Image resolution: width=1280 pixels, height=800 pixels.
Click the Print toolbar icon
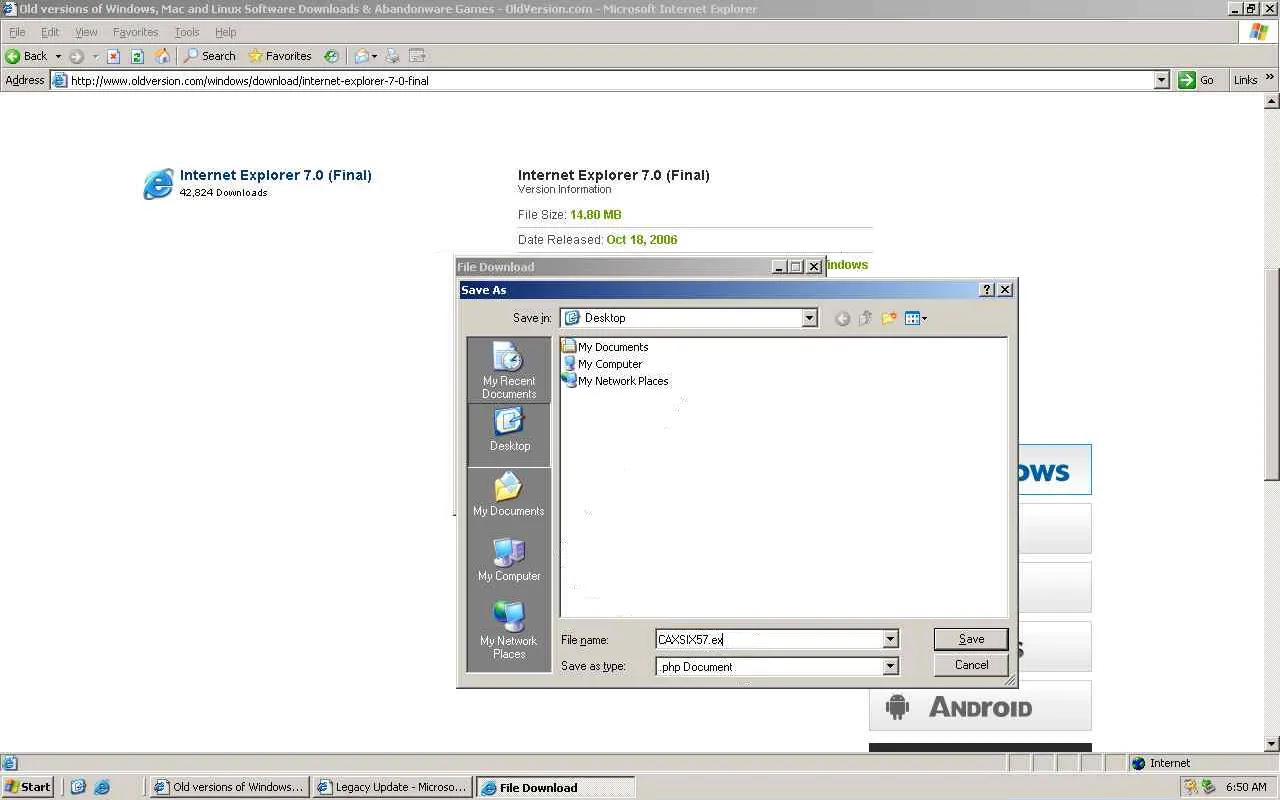(x=392, y=56)
